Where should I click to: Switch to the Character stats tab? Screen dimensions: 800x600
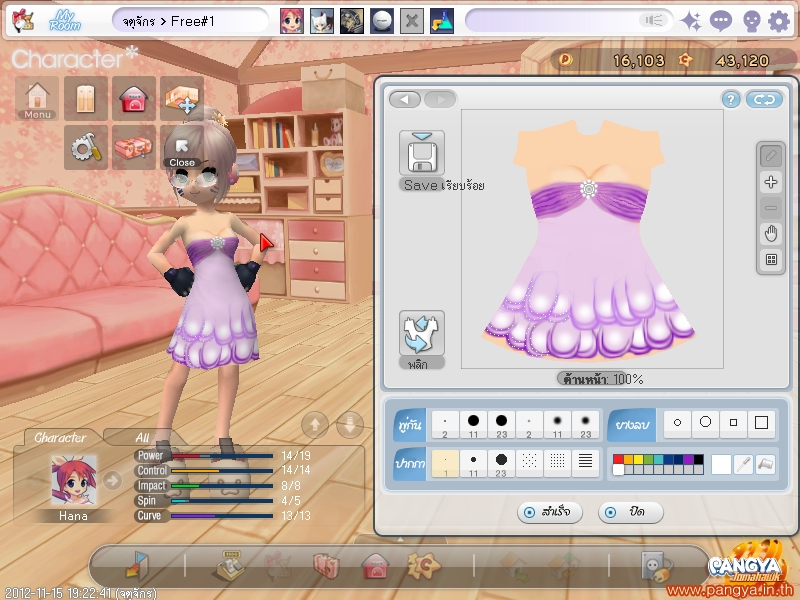click(x=60, y=437)
